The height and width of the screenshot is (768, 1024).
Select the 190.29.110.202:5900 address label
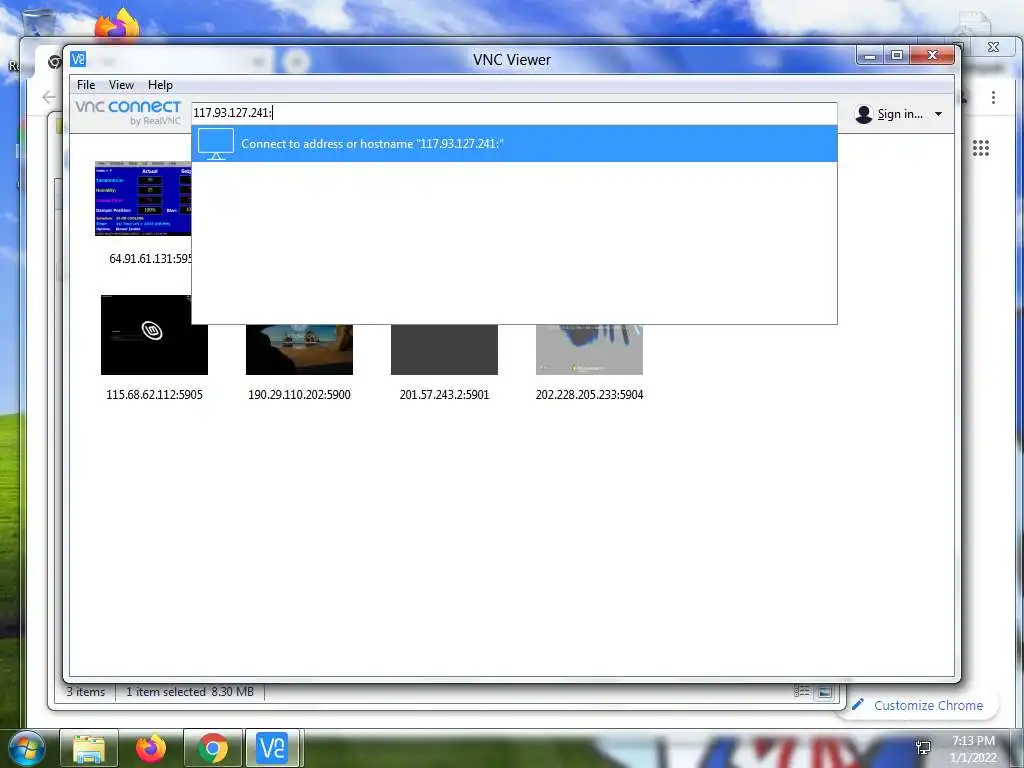pos(299,394)
